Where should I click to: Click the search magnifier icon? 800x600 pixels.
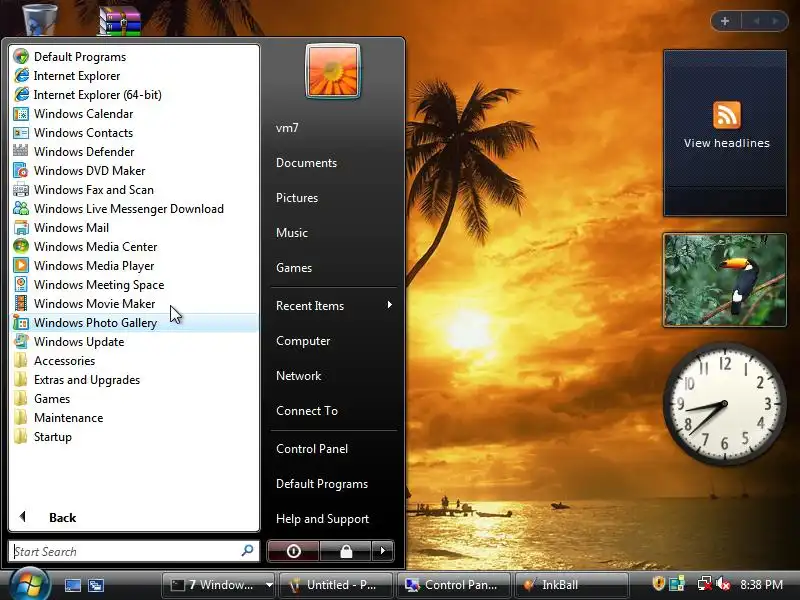[247, 551]
